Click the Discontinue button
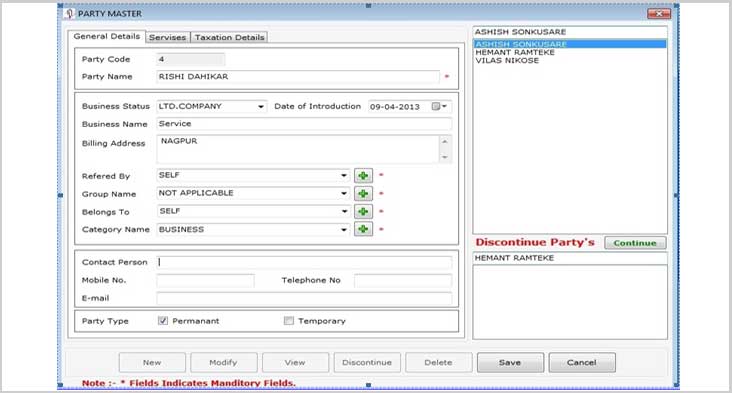Screen dimensions: 732x393 [x=367, y=362]
